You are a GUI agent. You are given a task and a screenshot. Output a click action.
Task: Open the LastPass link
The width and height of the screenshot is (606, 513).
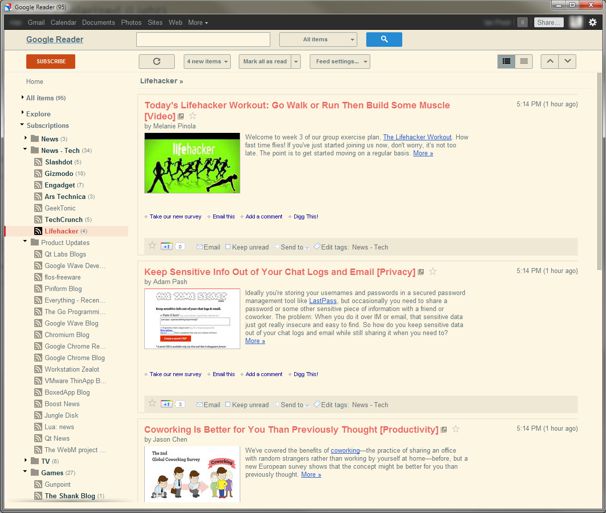322,301
